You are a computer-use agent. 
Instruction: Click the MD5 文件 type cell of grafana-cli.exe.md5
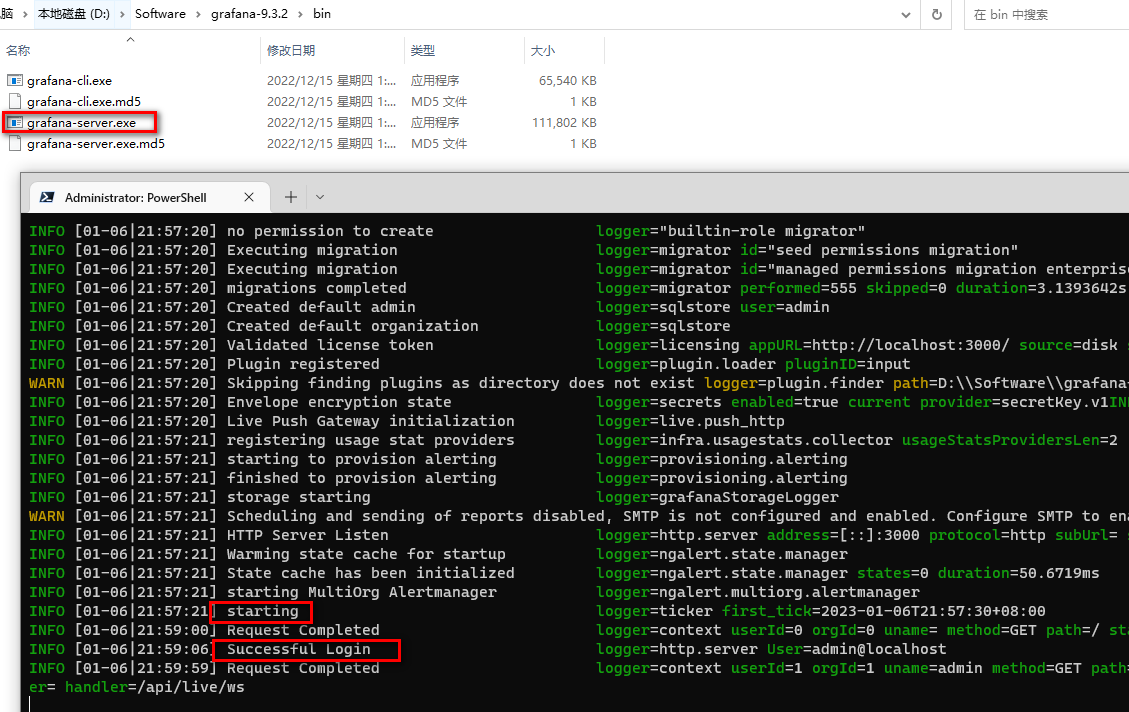click(x=438, y=102)
